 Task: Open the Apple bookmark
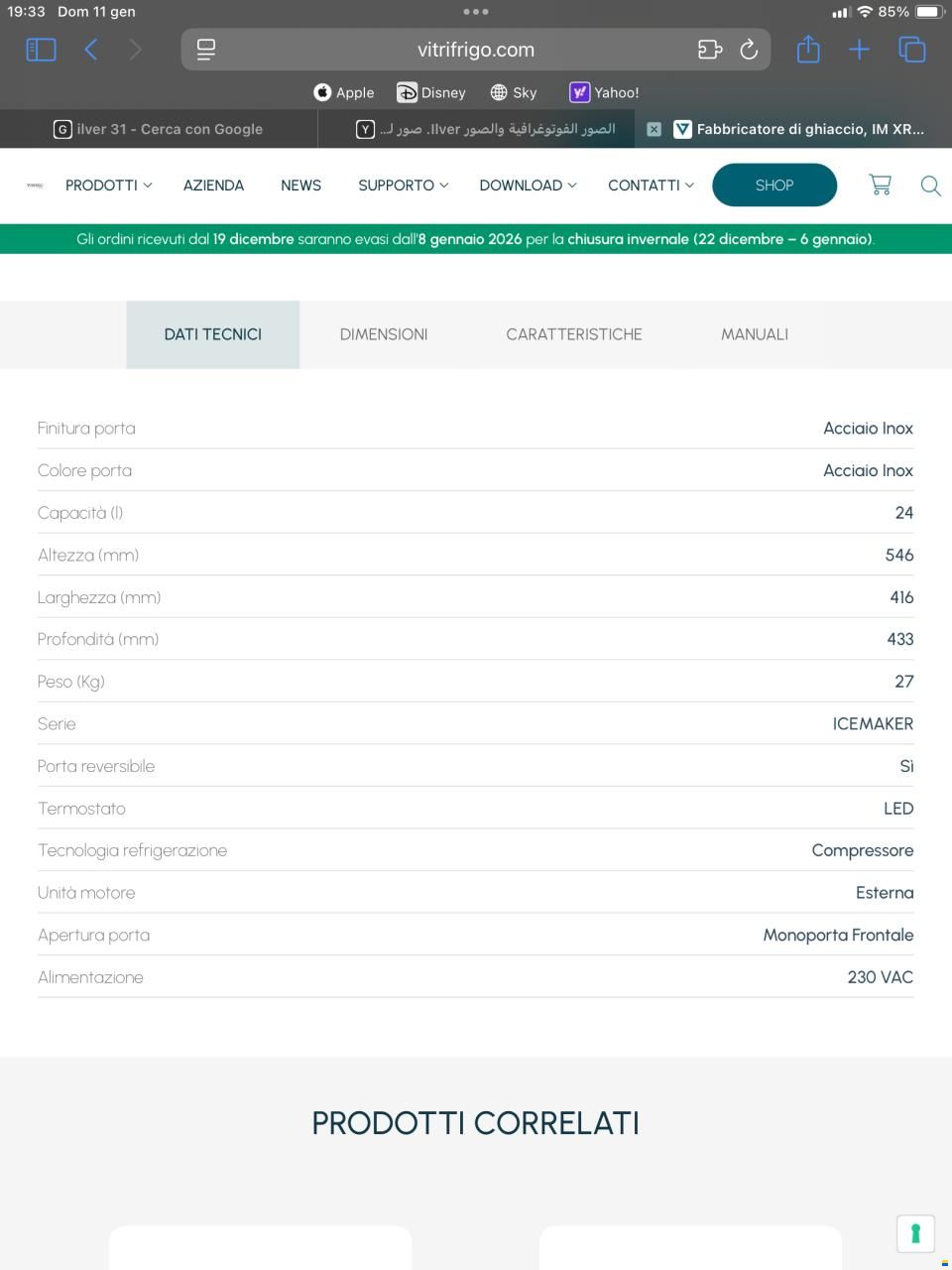tap(344, 92)
